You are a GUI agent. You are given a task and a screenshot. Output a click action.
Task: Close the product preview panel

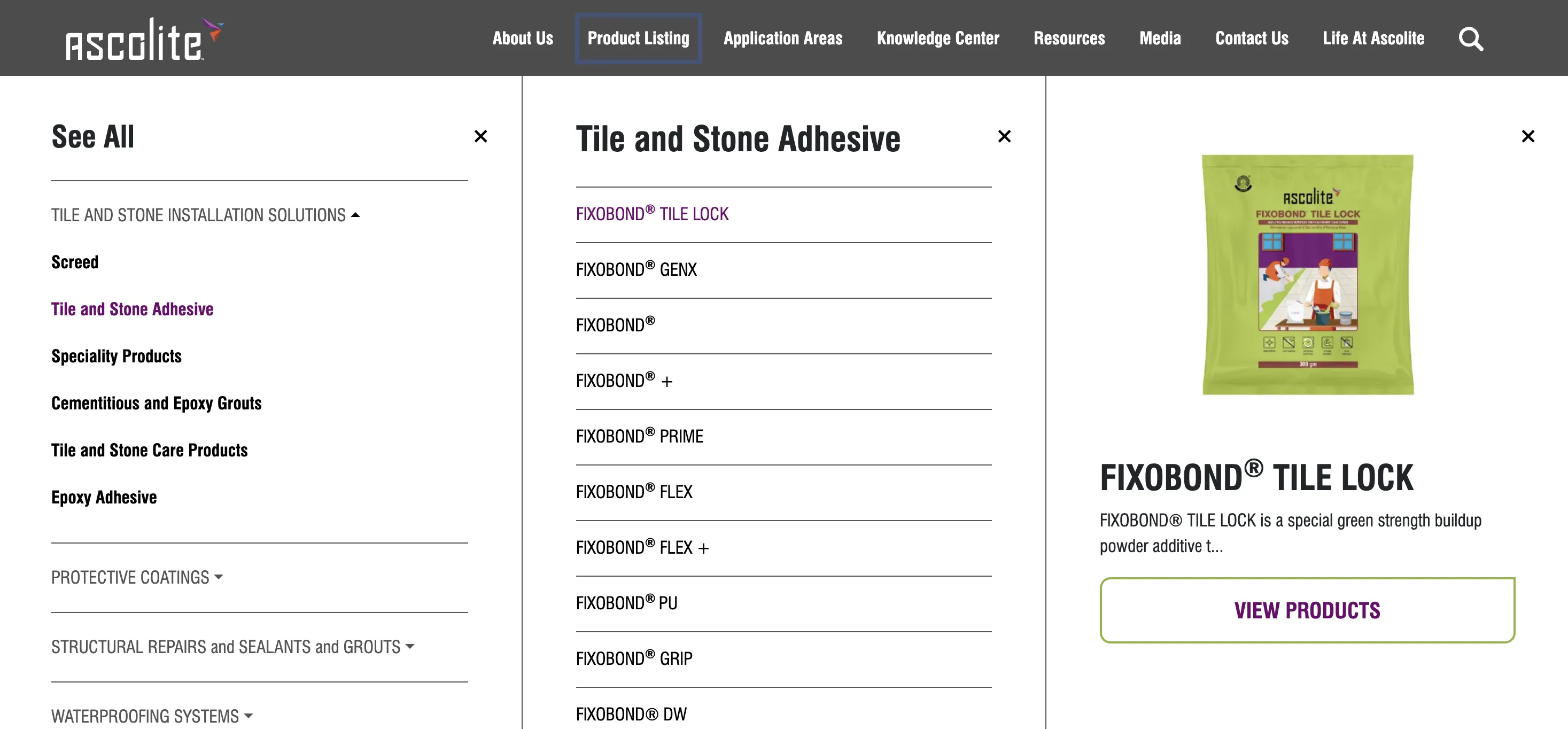coord(1527,136)
